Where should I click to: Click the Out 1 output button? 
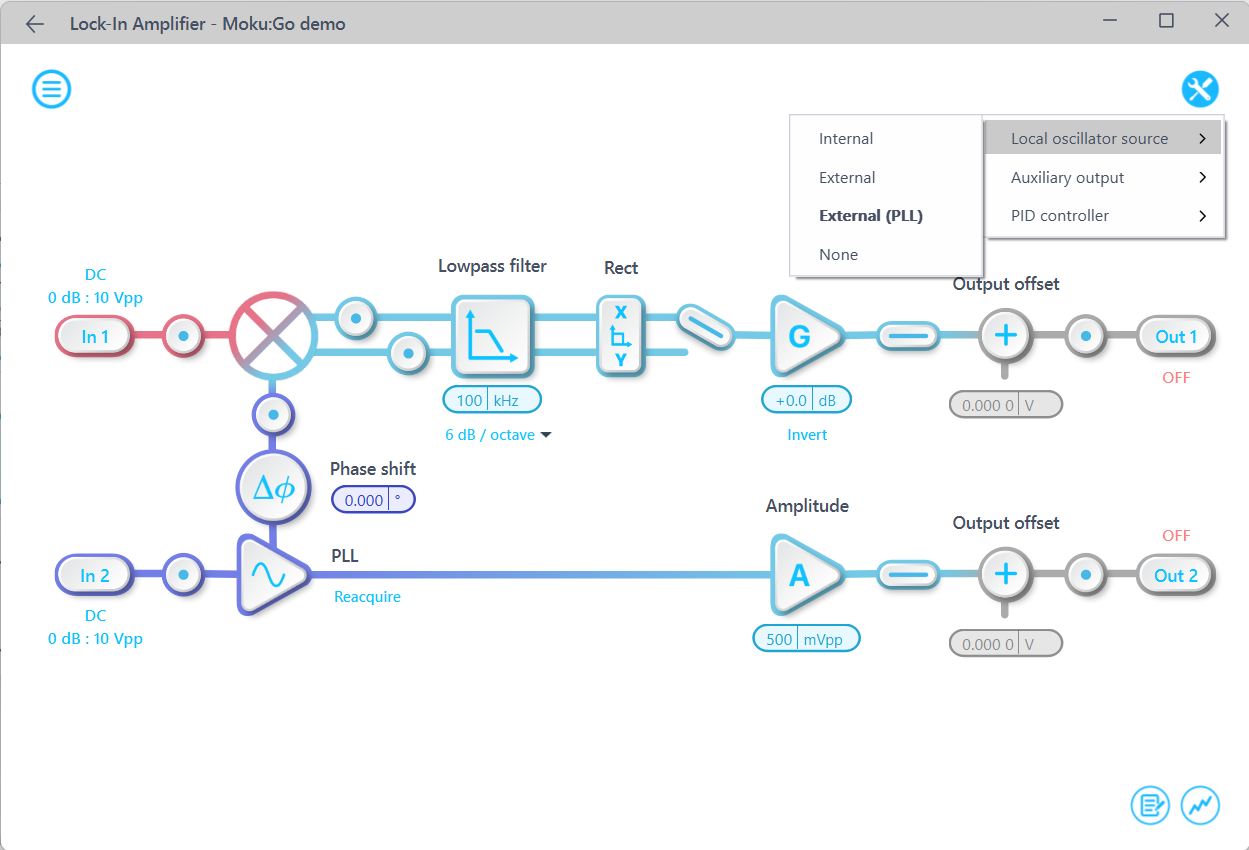pos(1176,337)
